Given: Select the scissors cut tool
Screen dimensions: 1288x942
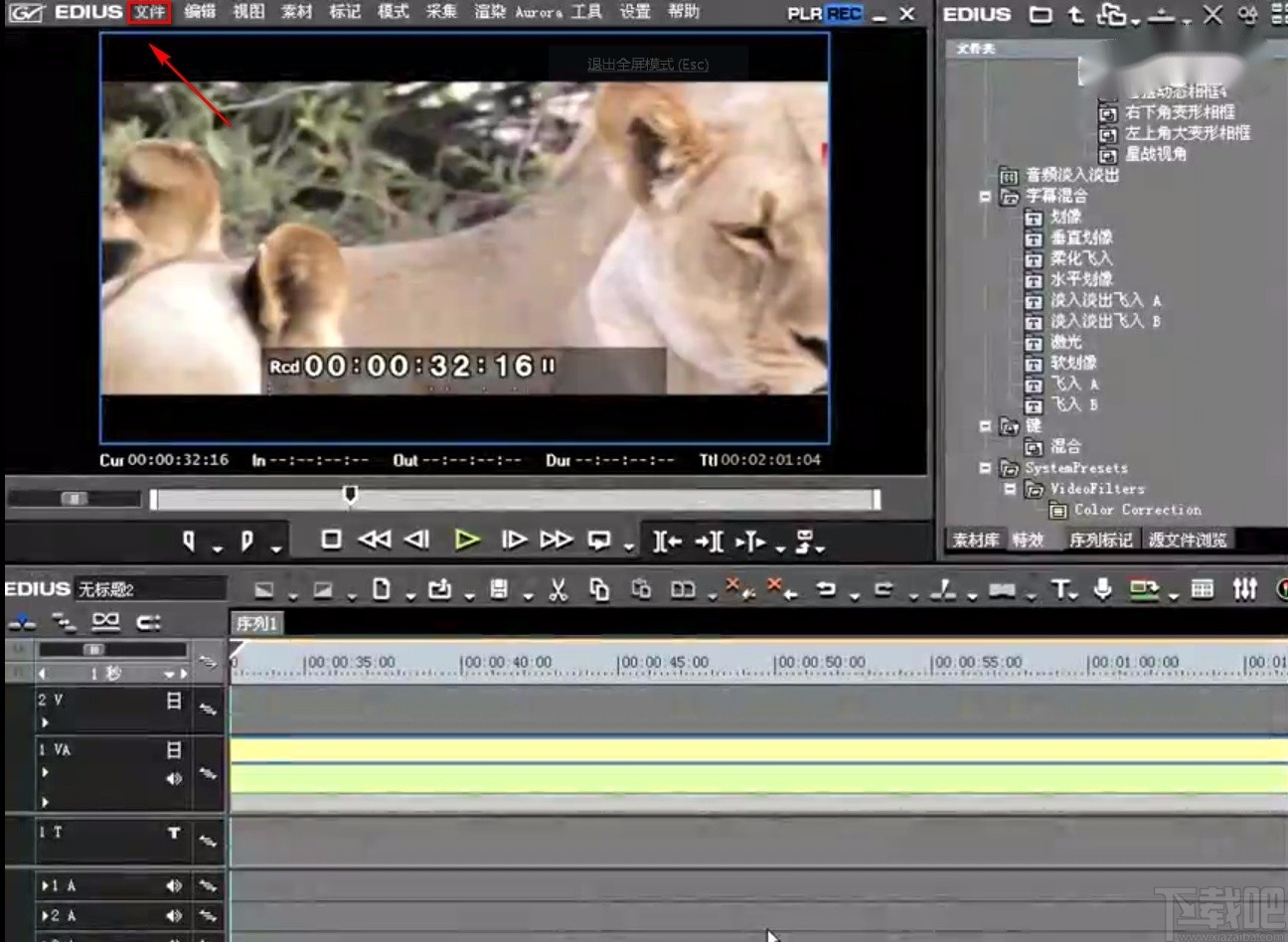Looking at the screenshot, I should (x=558, y=590).
